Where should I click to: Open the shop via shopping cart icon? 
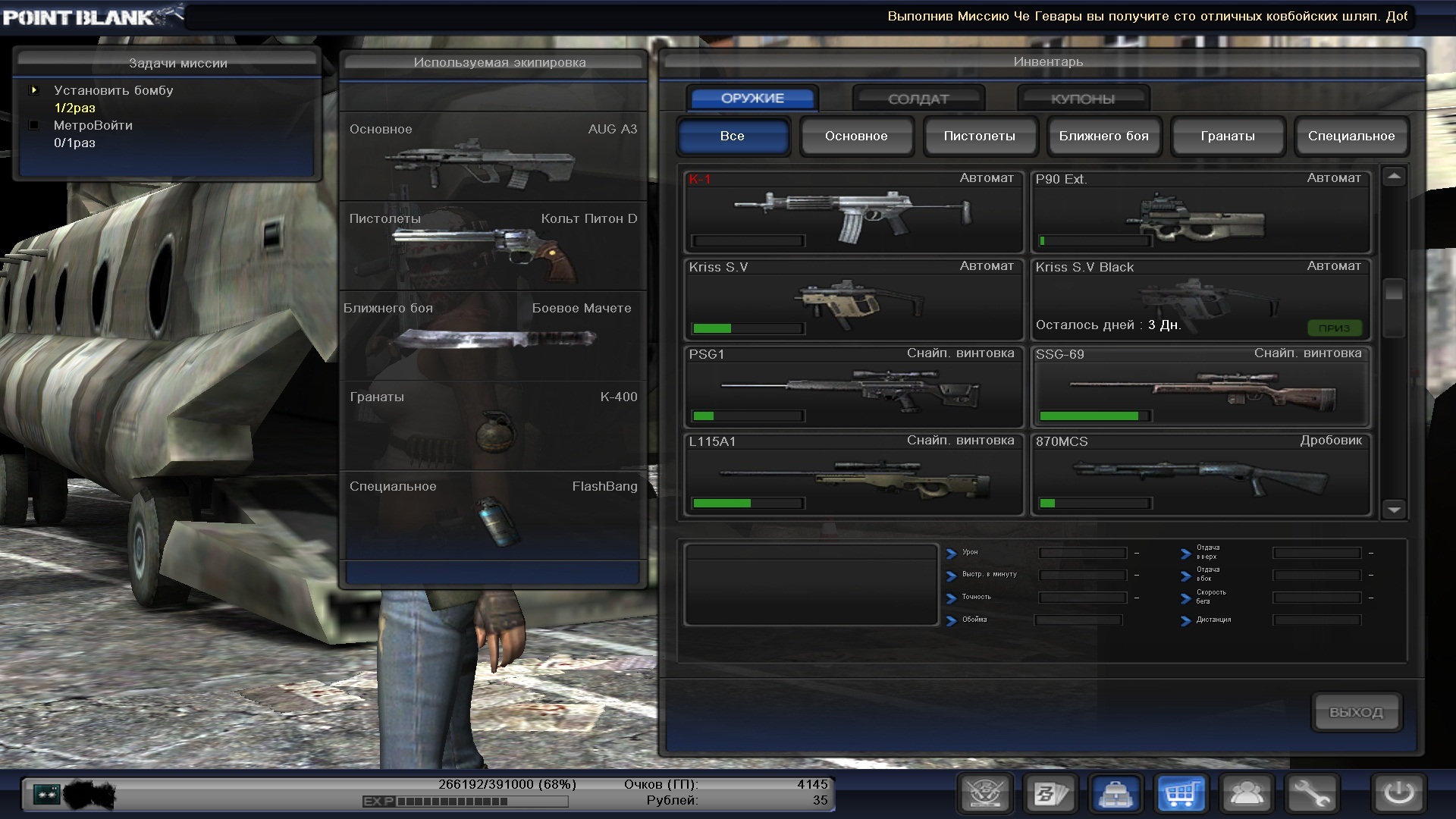pos(1181,794)
